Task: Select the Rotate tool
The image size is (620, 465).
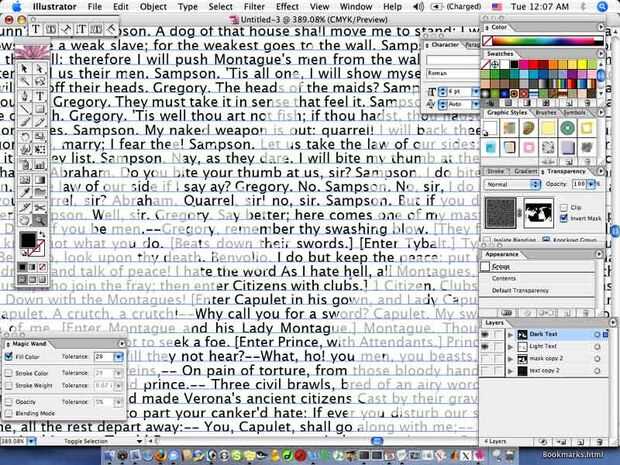Action: [25, 137]
